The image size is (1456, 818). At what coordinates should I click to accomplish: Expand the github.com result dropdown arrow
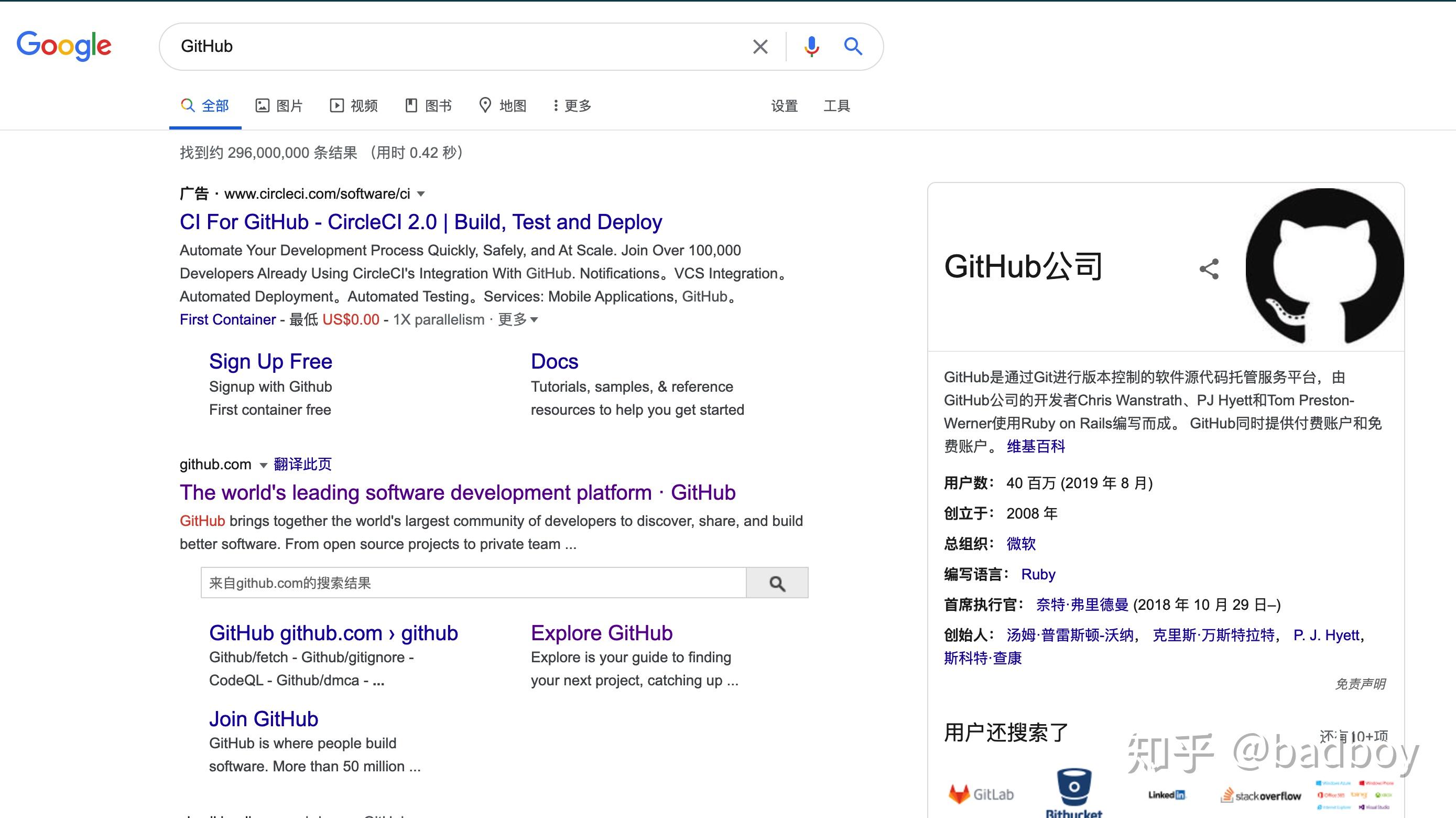pyautogui.click(x=263, y=465)
